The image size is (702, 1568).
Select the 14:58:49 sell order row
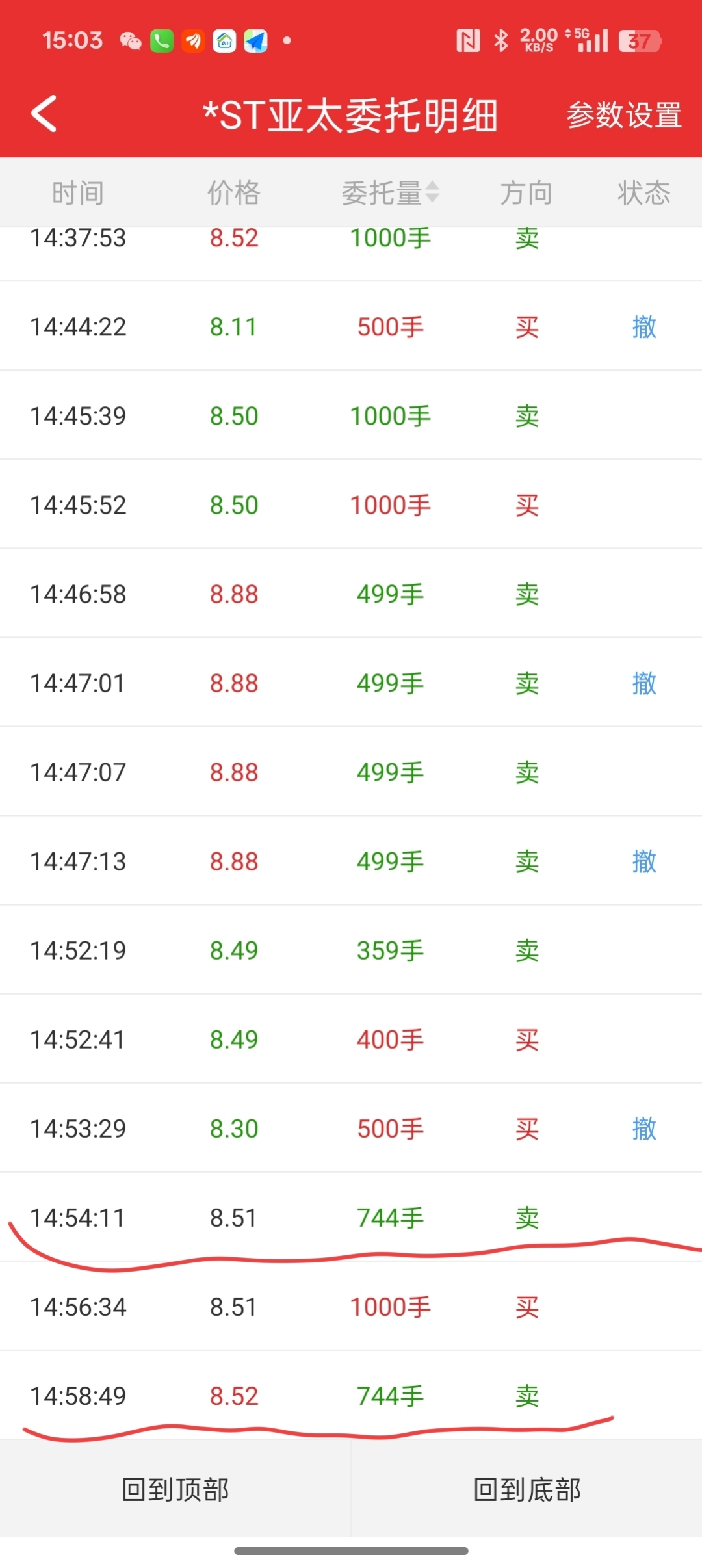tap(351, 1396)
